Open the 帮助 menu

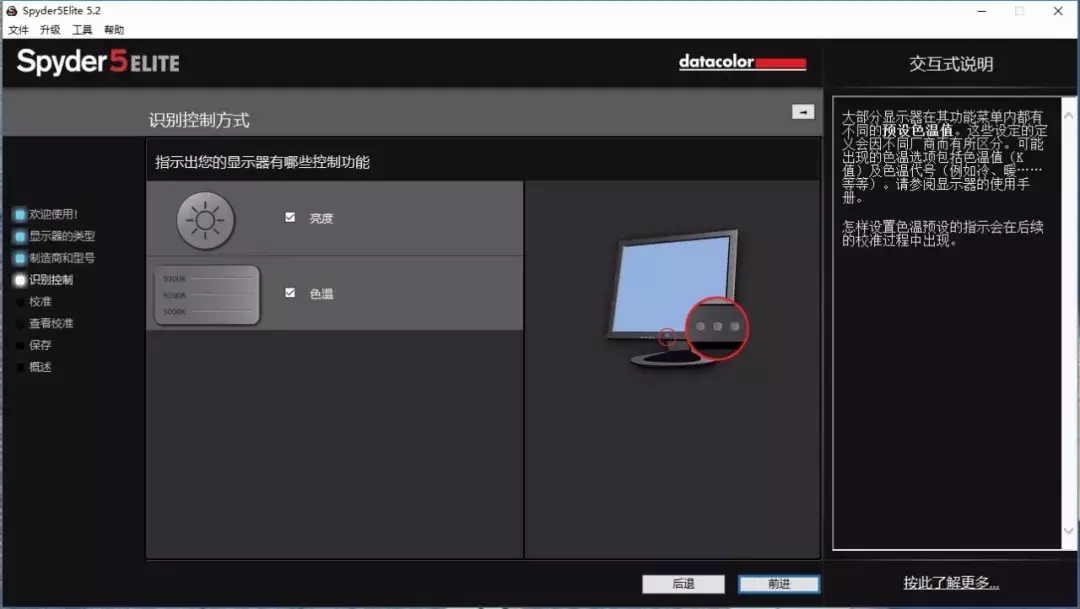pyautogui.click(x=114, y=30)
